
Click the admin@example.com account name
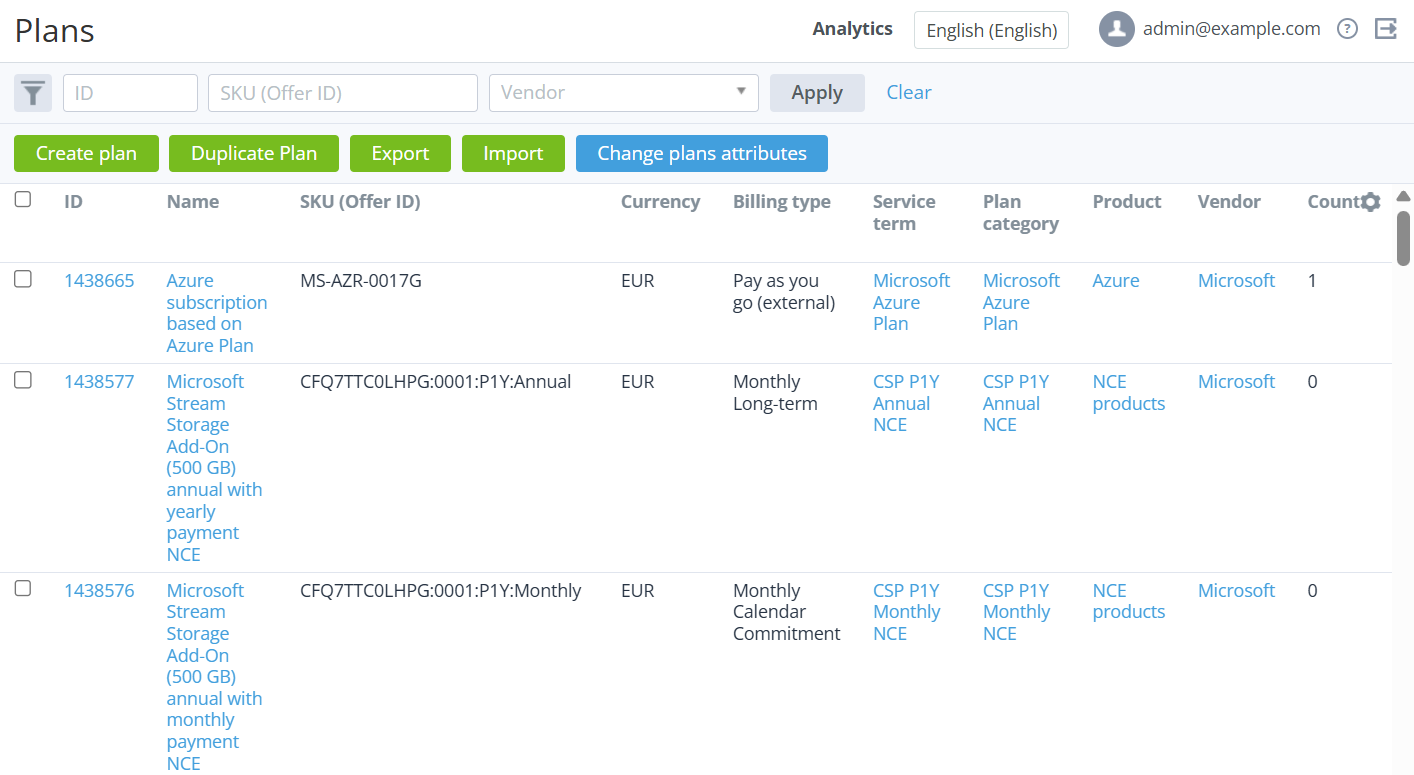(x=1232, y=29)
